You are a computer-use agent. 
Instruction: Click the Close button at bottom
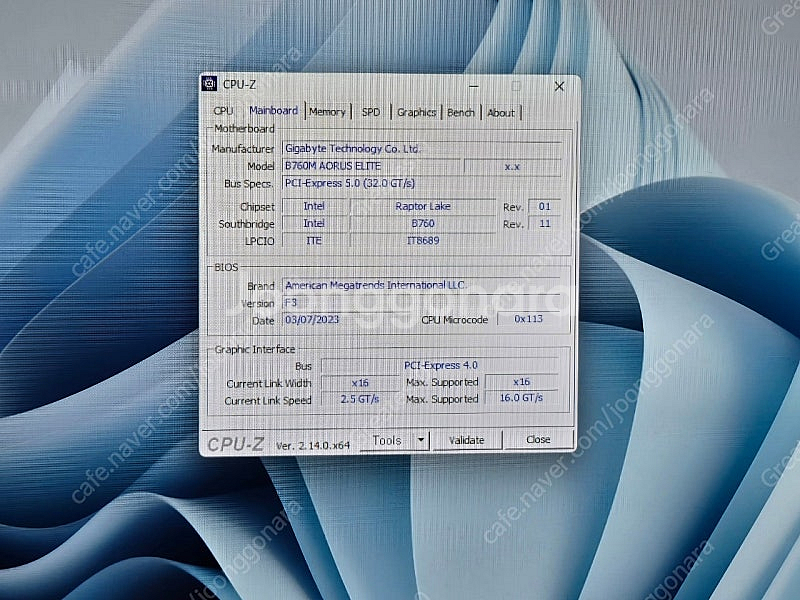[538, 439]
